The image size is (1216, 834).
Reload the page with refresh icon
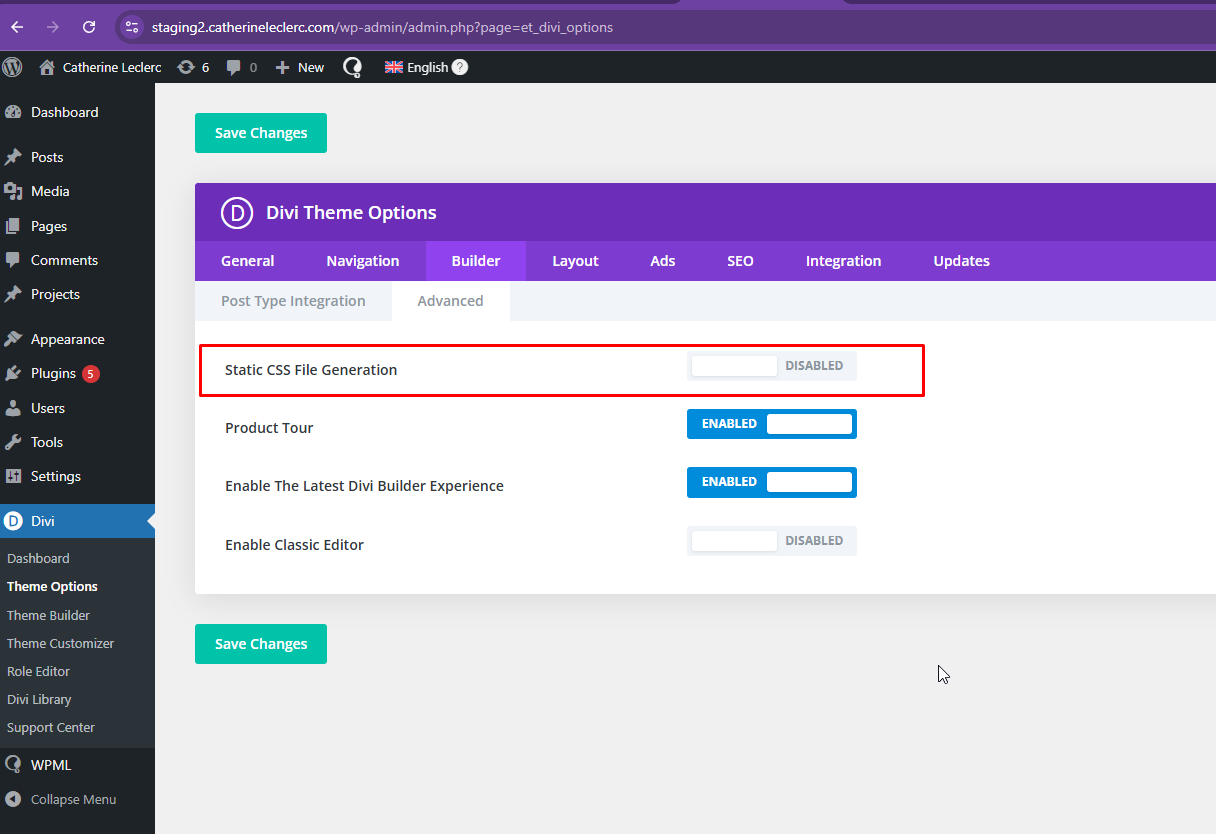coord(89,27)
